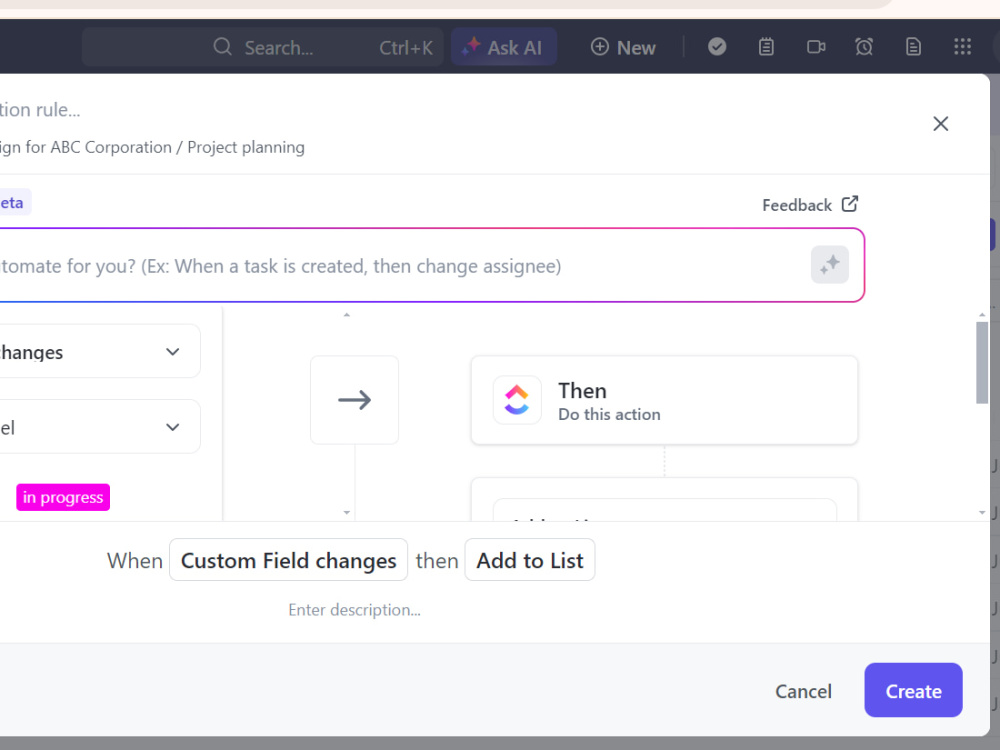Click the 'Enter description...' field
Screen dimensions: 1000x750
[355, 610]
